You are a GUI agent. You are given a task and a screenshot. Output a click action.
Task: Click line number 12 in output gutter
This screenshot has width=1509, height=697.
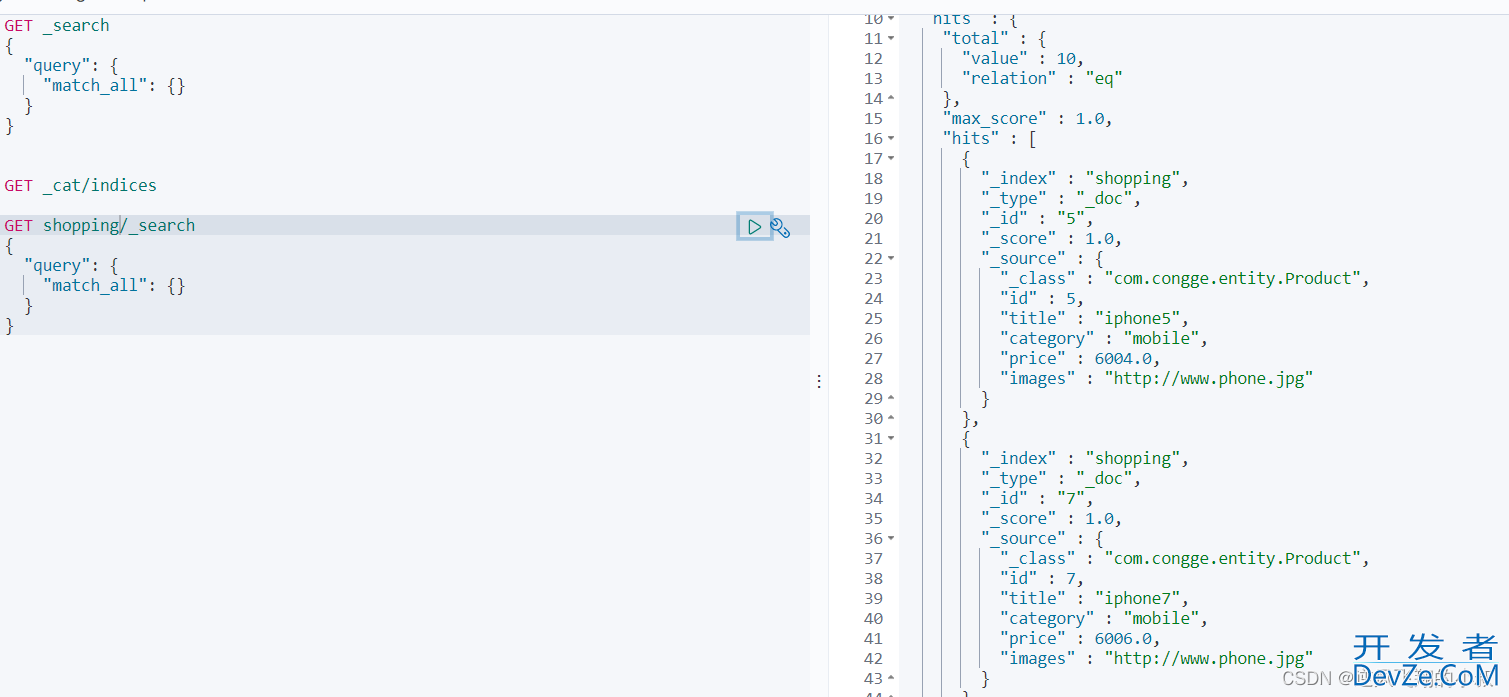click(x=873, y=58)
